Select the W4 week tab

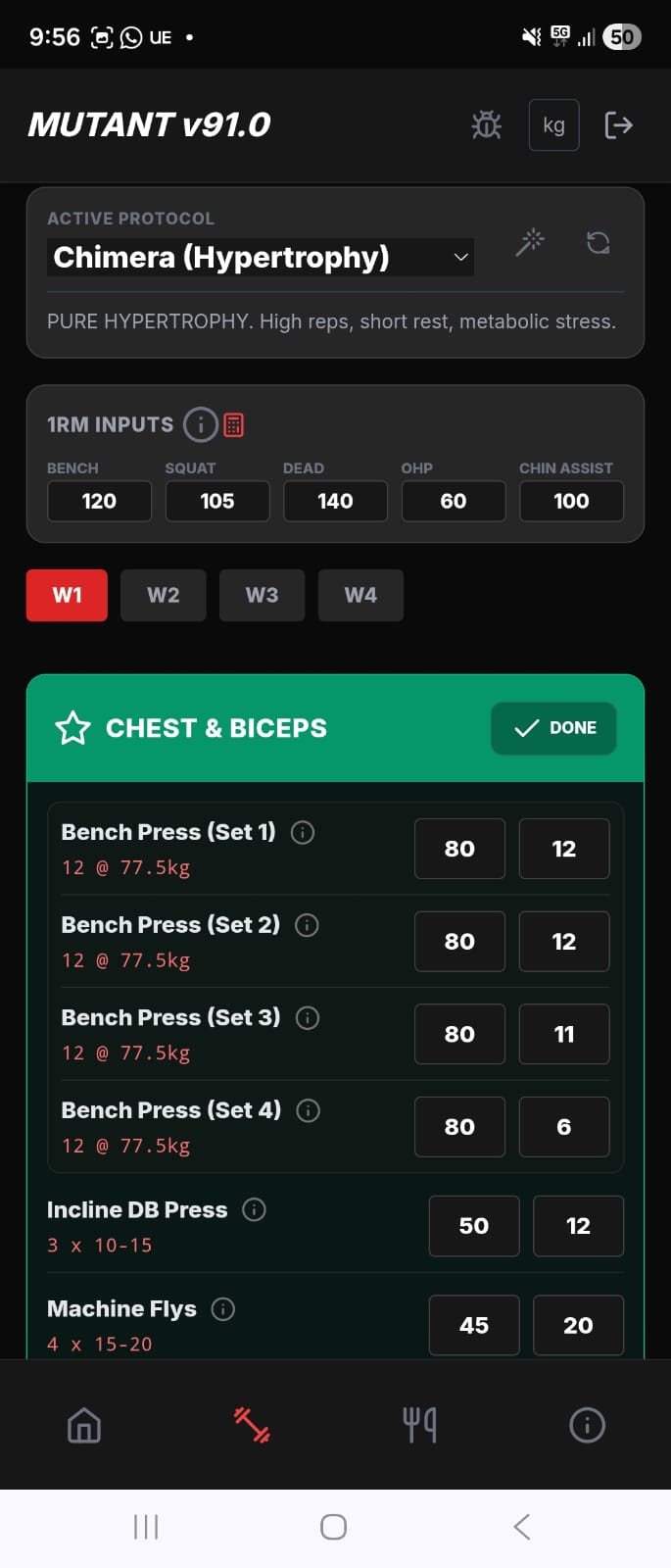click(360, 595)
